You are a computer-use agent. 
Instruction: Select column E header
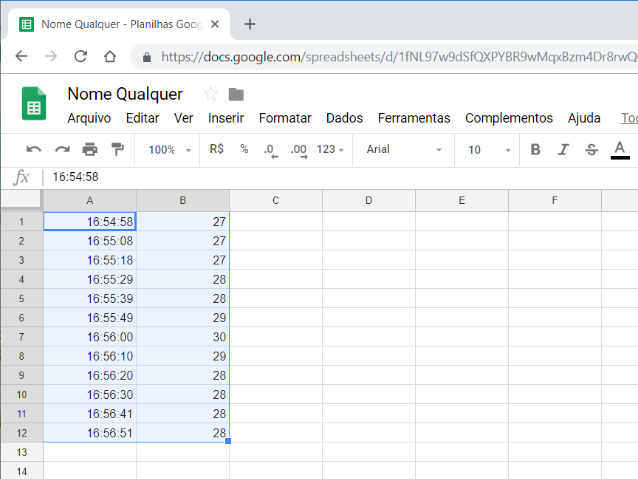click(x=462, y=200)
